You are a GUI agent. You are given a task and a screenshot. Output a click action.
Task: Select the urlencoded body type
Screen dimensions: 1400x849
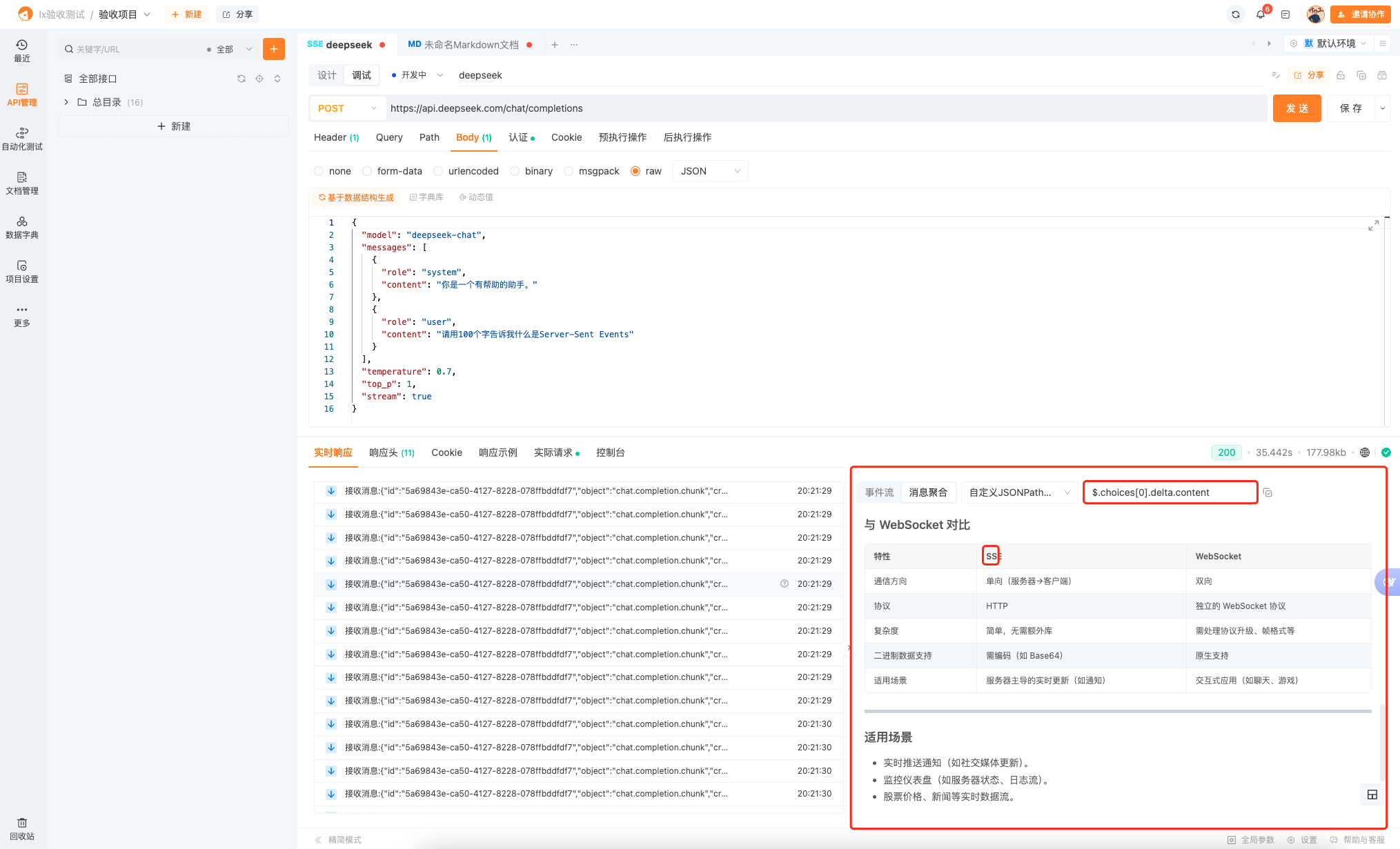point(466,171)
